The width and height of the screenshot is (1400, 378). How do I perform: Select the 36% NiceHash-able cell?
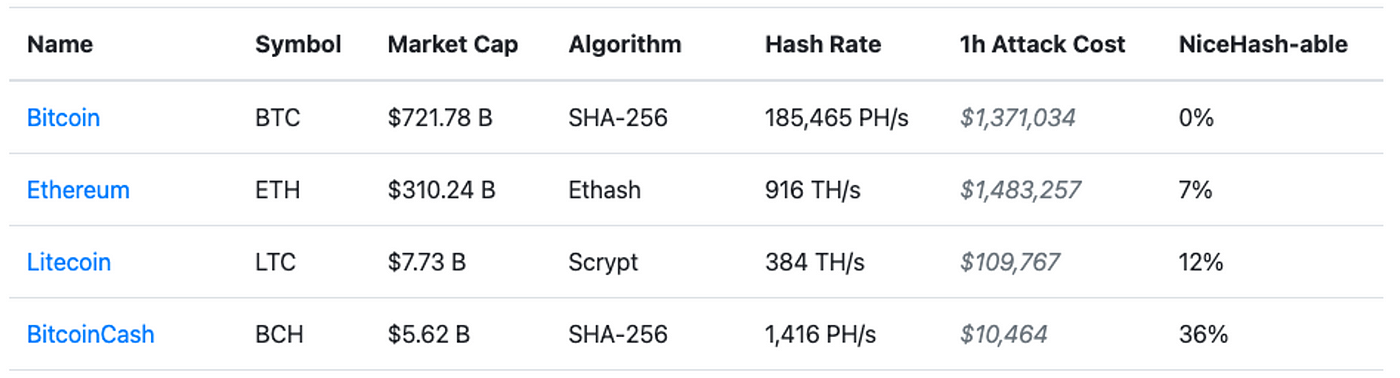point(1203,334)
